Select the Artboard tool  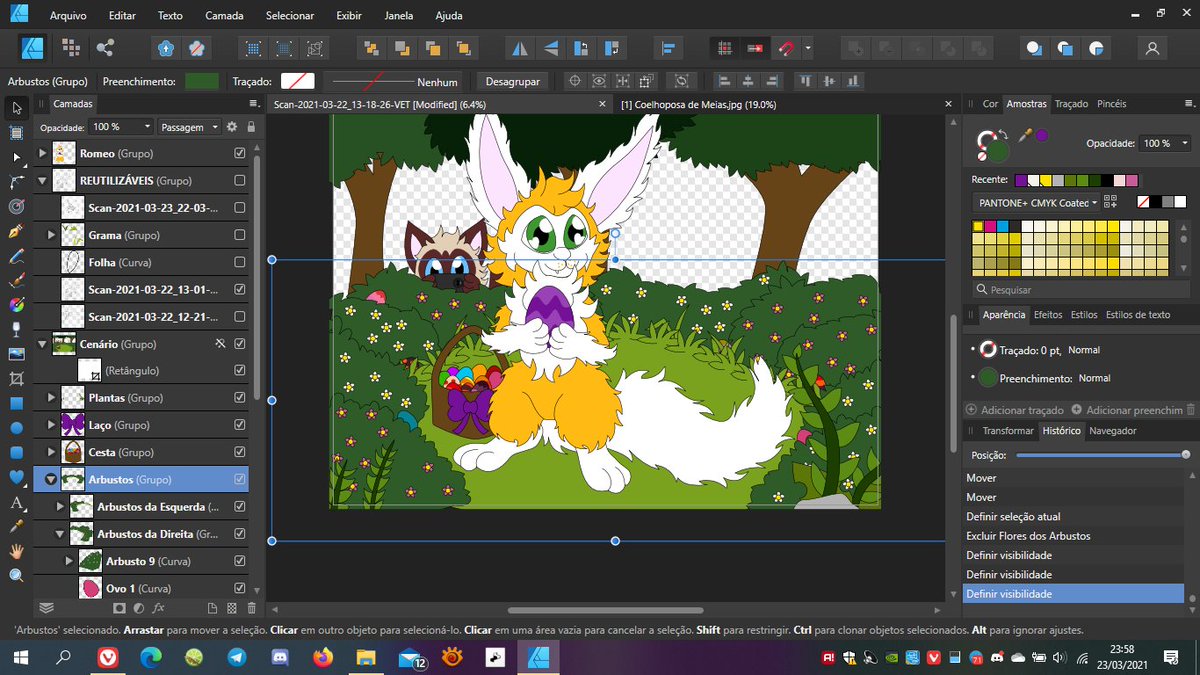pyautogui.click(x=16, y=132)
